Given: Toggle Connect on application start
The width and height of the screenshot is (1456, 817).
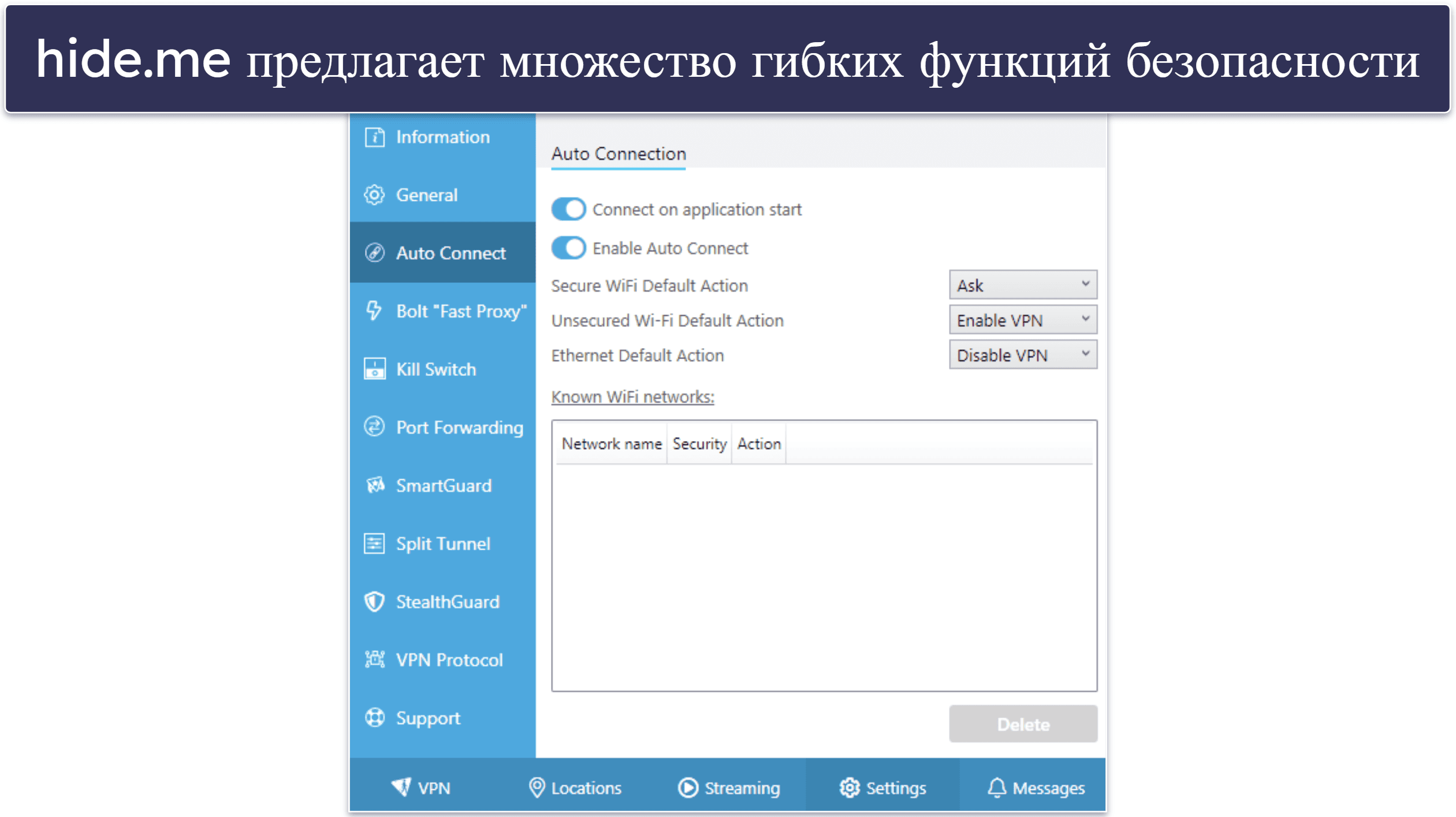Looking at the screenshot, I should 568,209.
